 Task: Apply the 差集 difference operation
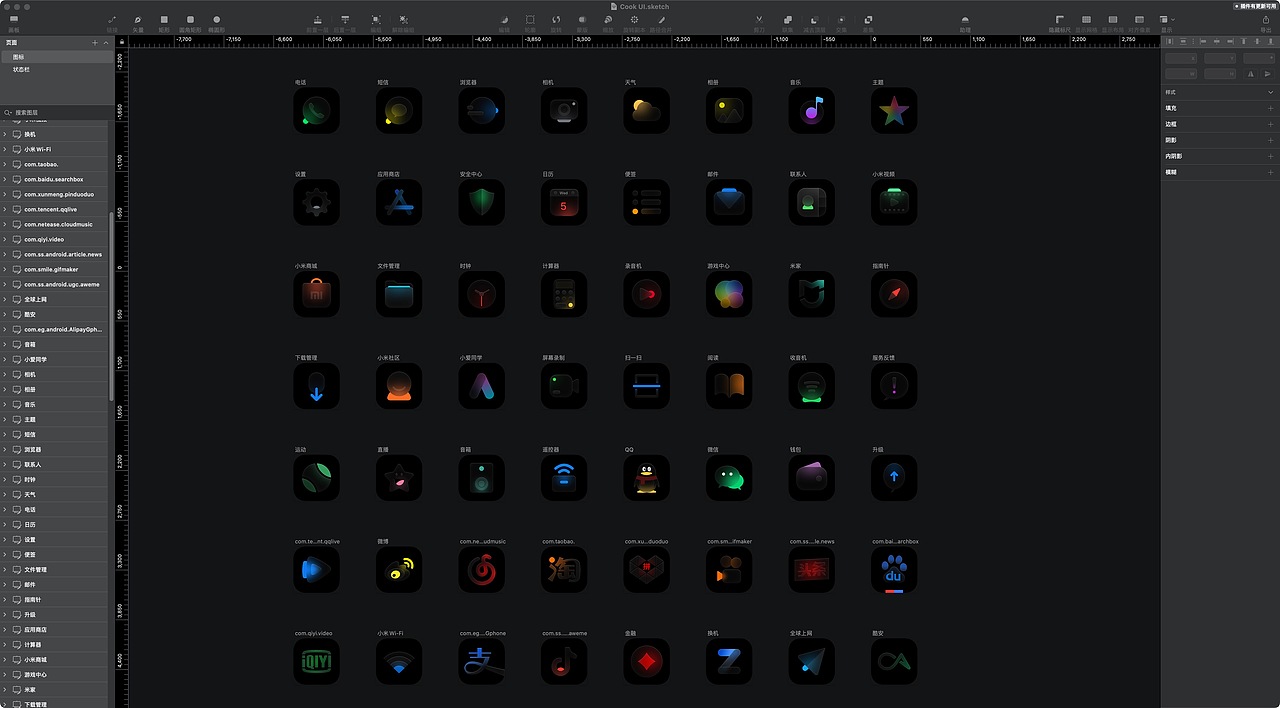[868, 19]
